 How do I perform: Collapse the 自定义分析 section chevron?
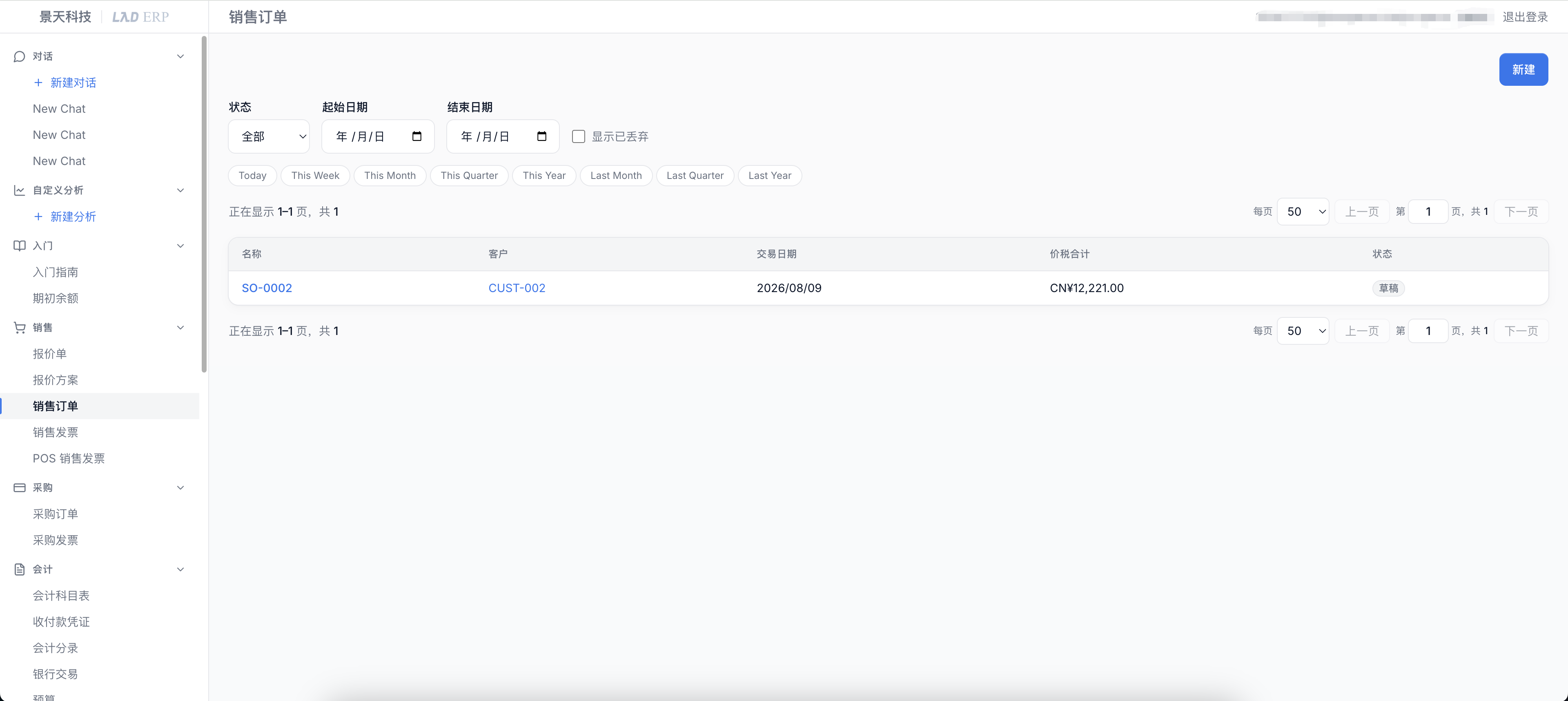[x=180, y=190]
